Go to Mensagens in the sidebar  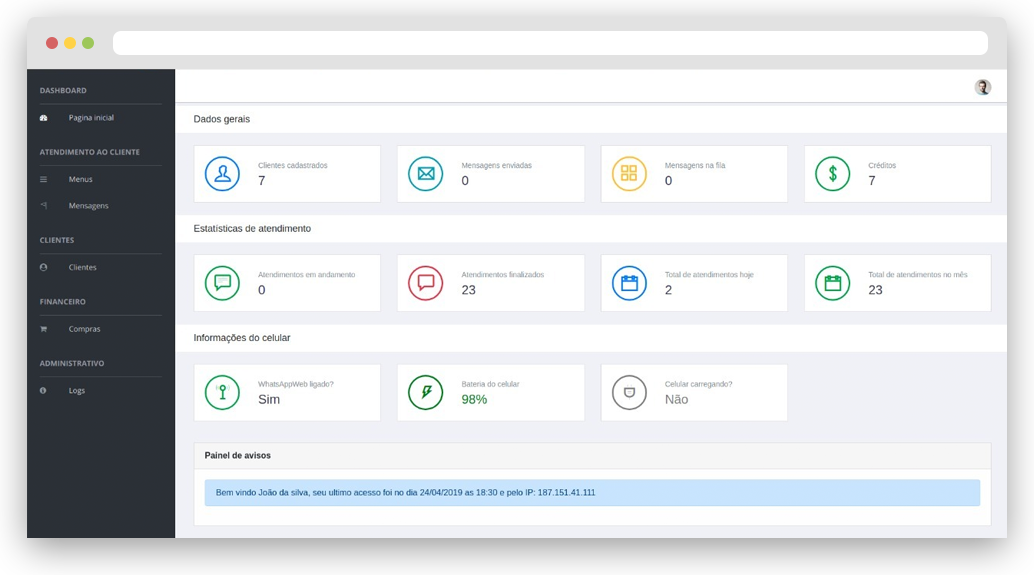[x=88, y=206]
